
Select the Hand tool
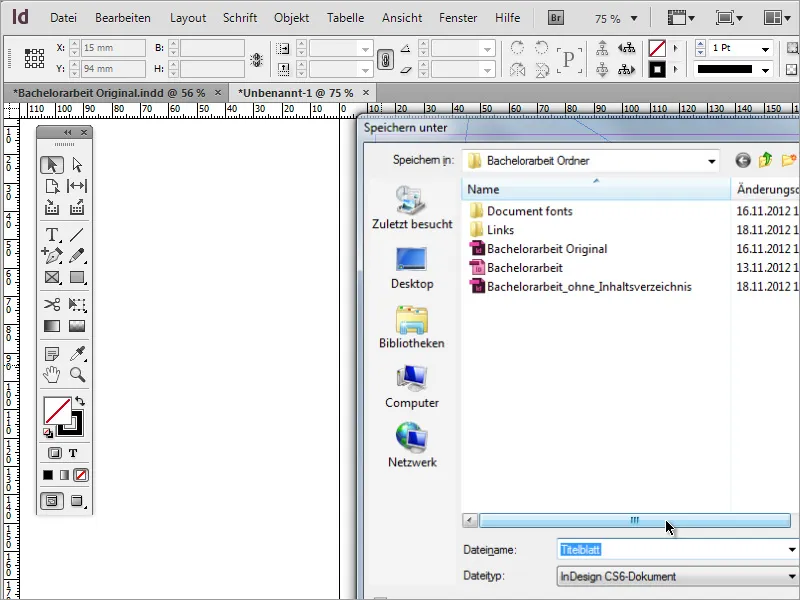[52, 374]
